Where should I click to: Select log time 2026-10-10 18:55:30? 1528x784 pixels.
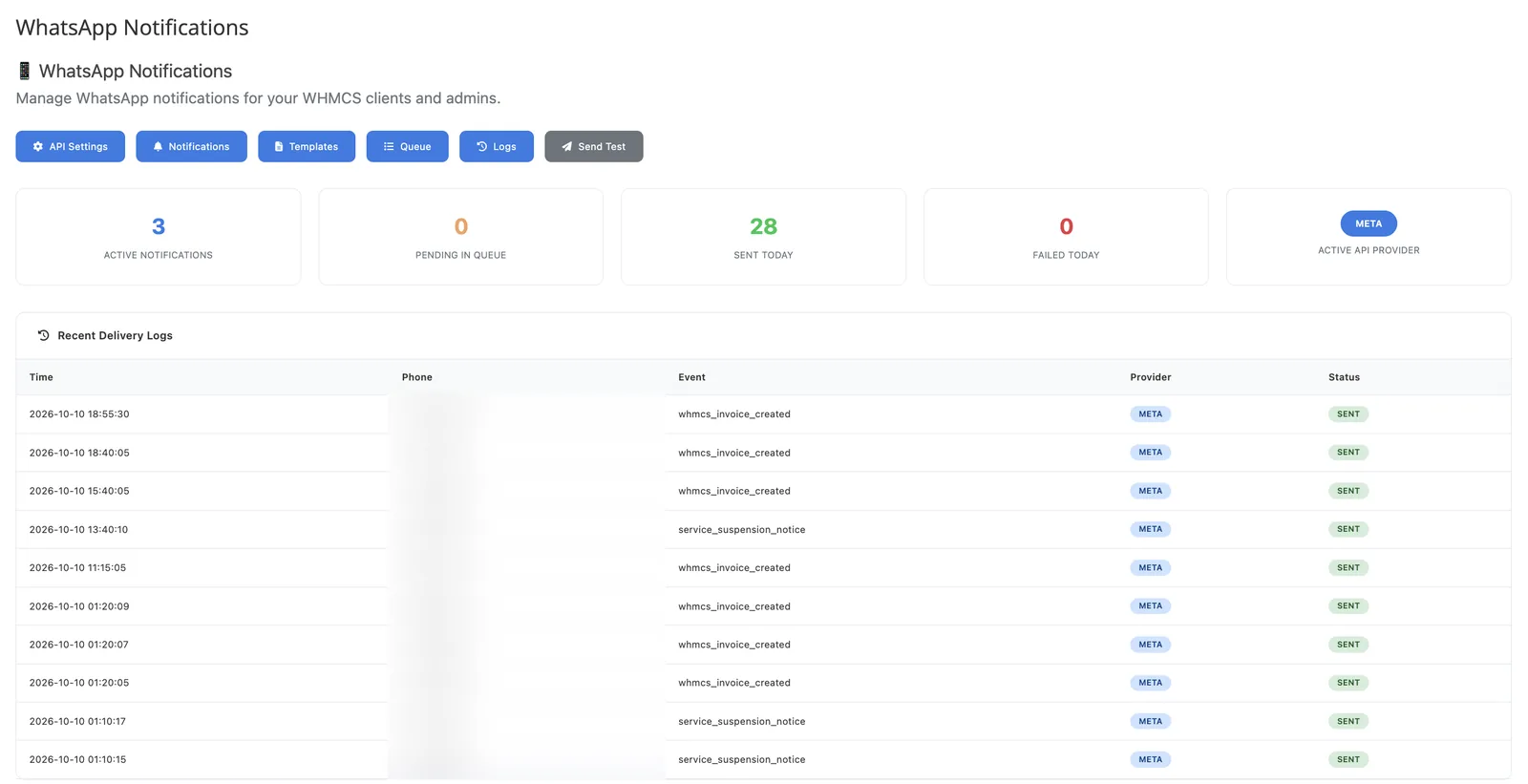(79, 414)
